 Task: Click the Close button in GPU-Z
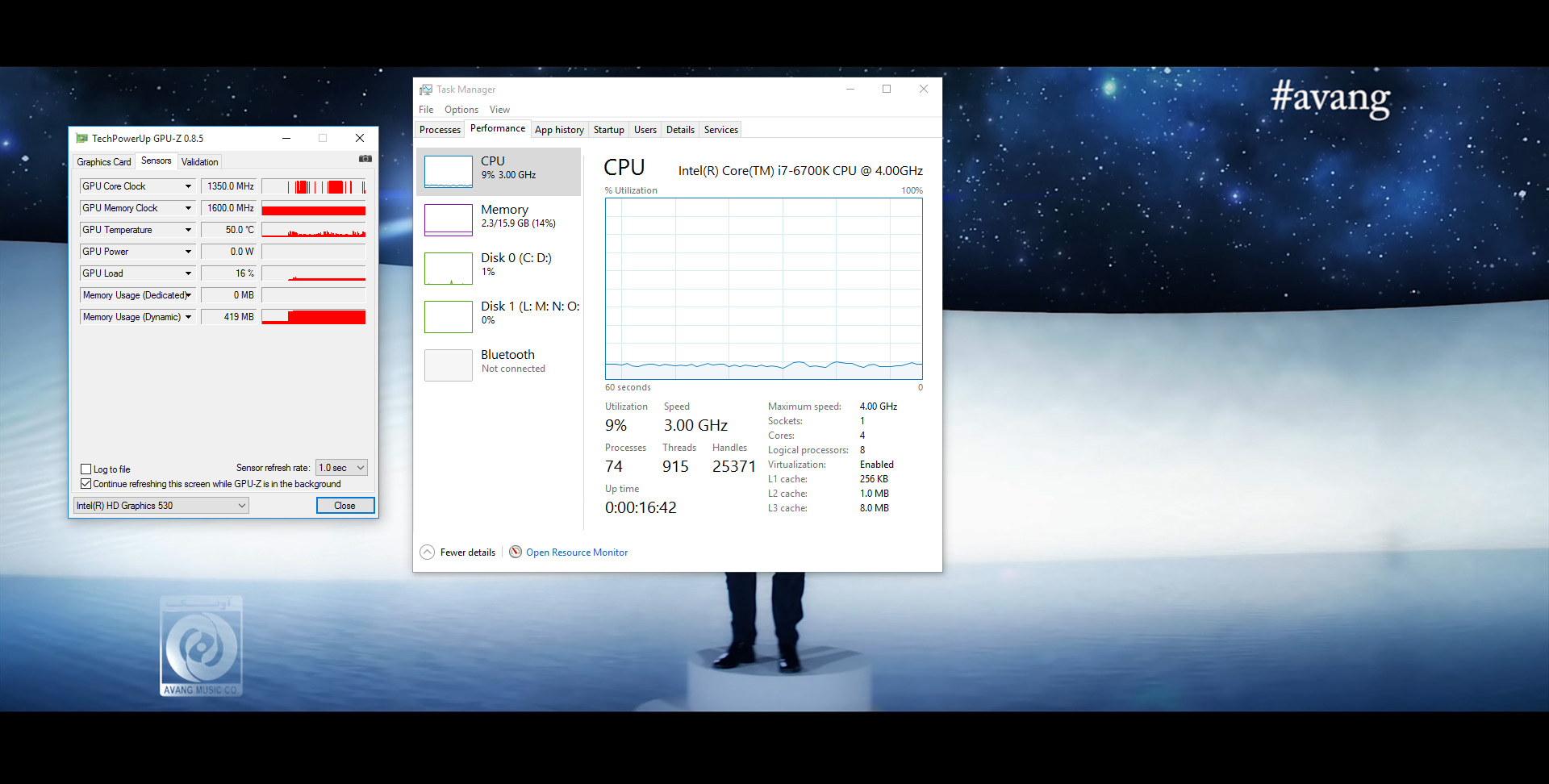point(344,506)
